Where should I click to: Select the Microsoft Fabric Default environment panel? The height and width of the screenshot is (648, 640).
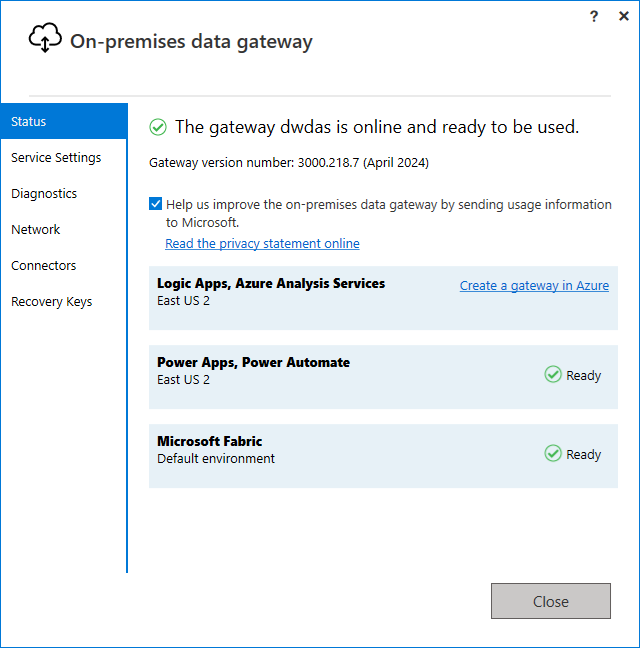tap(383, 456)
